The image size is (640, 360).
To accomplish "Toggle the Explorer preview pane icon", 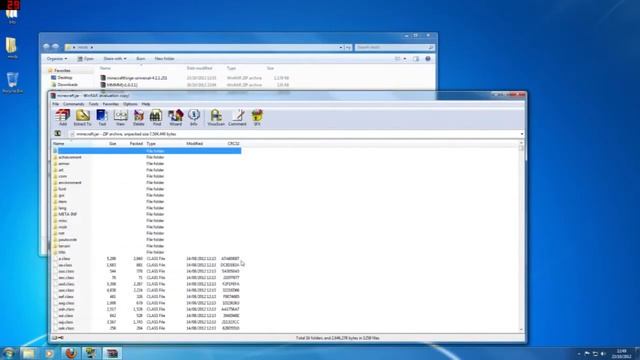I will click(416, 59).
